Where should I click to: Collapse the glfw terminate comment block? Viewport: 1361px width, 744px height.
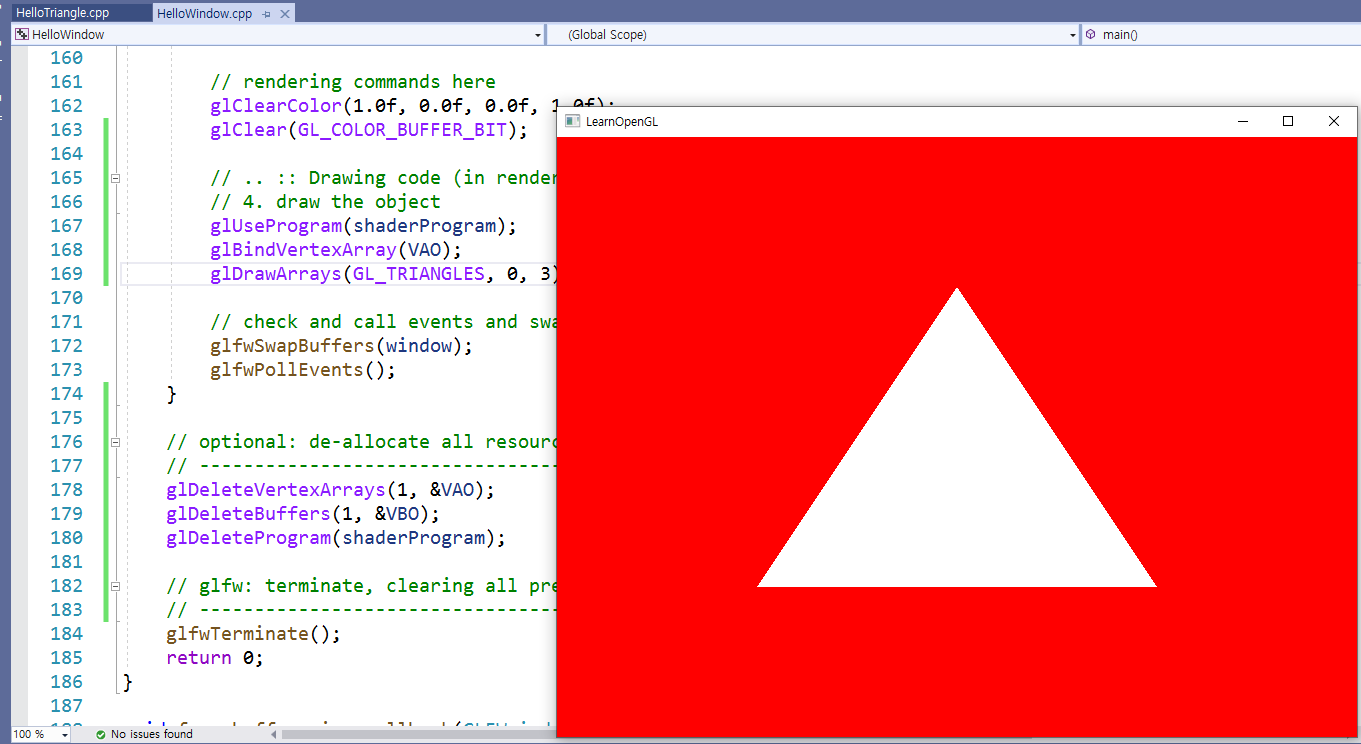tap(115, 586)
